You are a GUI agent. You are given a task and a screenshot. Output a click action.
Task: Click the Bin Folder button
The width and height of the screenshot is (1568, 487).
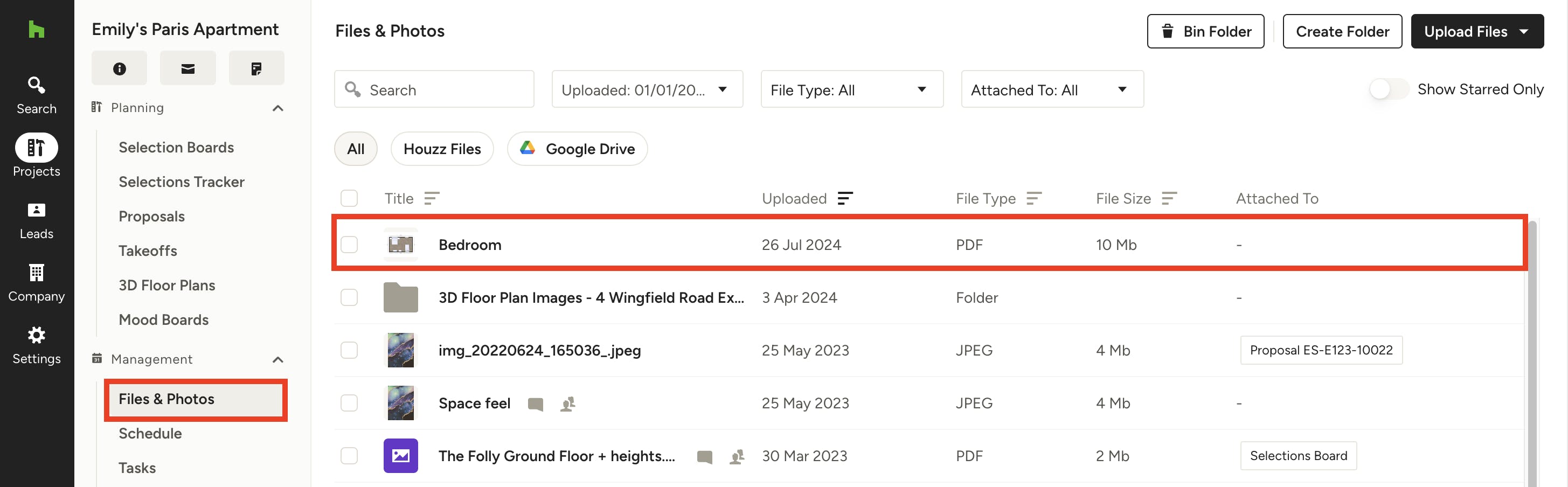[1205, 31]
